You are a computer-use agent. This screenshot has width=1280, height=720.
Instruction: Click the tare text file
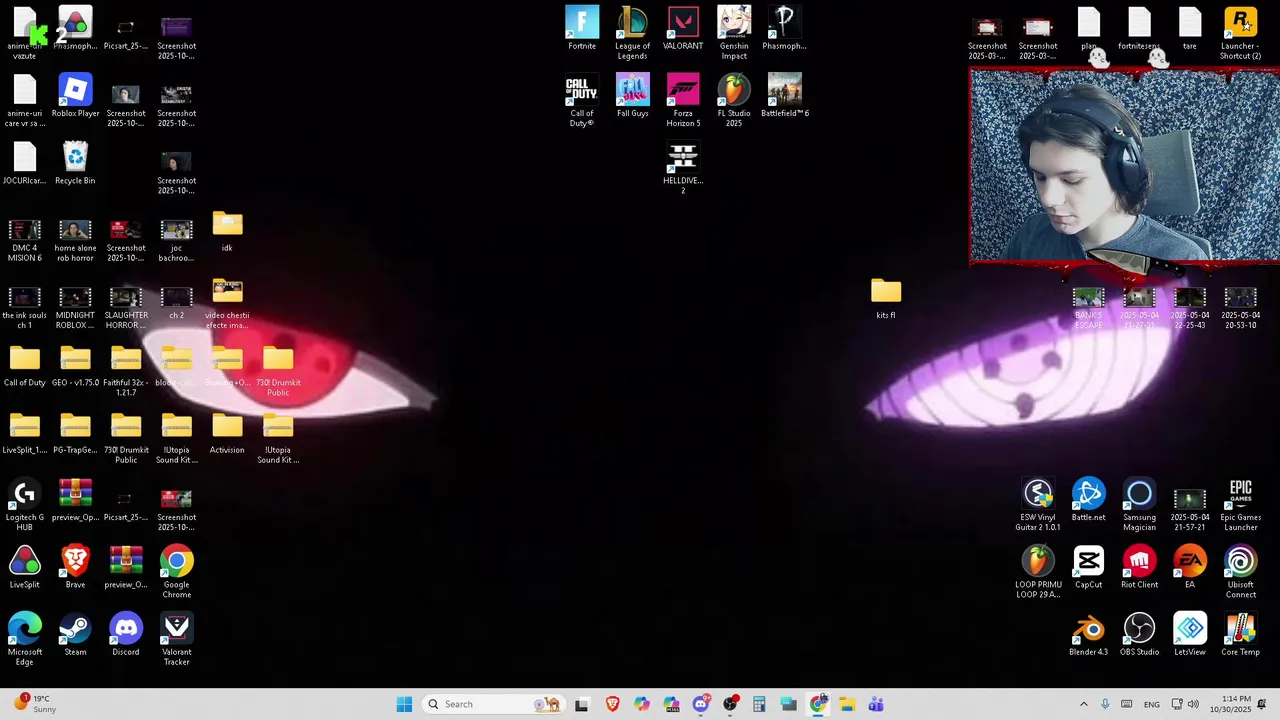pyautogui.click(x=1190, y=29)
